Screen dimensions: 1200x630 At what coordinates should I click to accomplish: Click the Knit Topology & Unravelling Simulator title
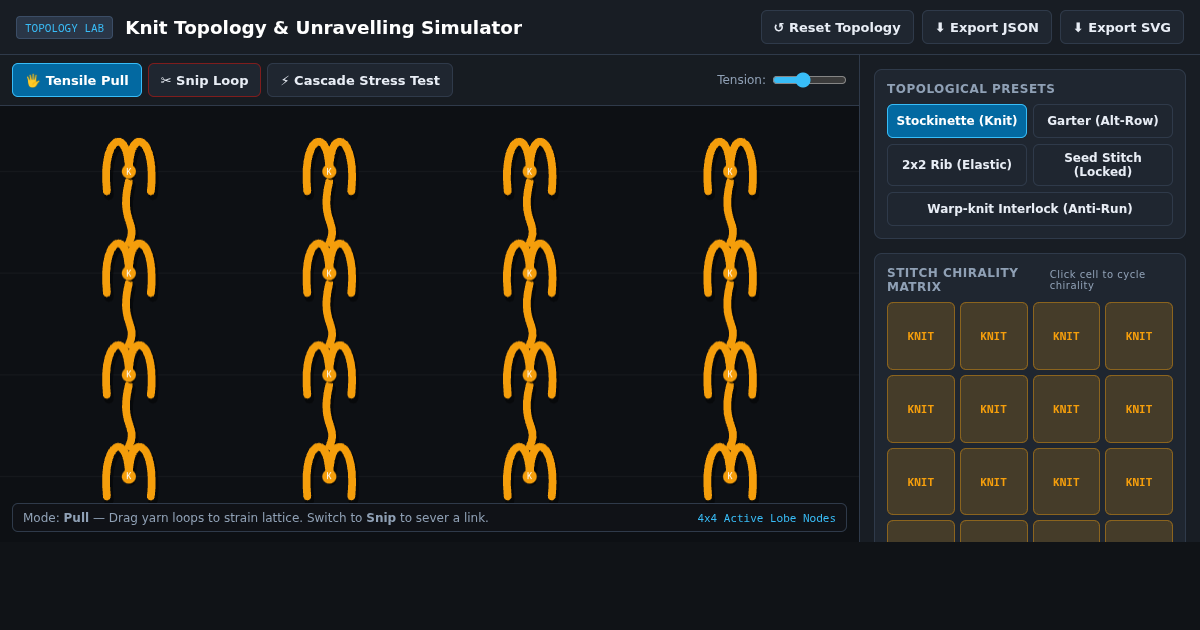323,28
